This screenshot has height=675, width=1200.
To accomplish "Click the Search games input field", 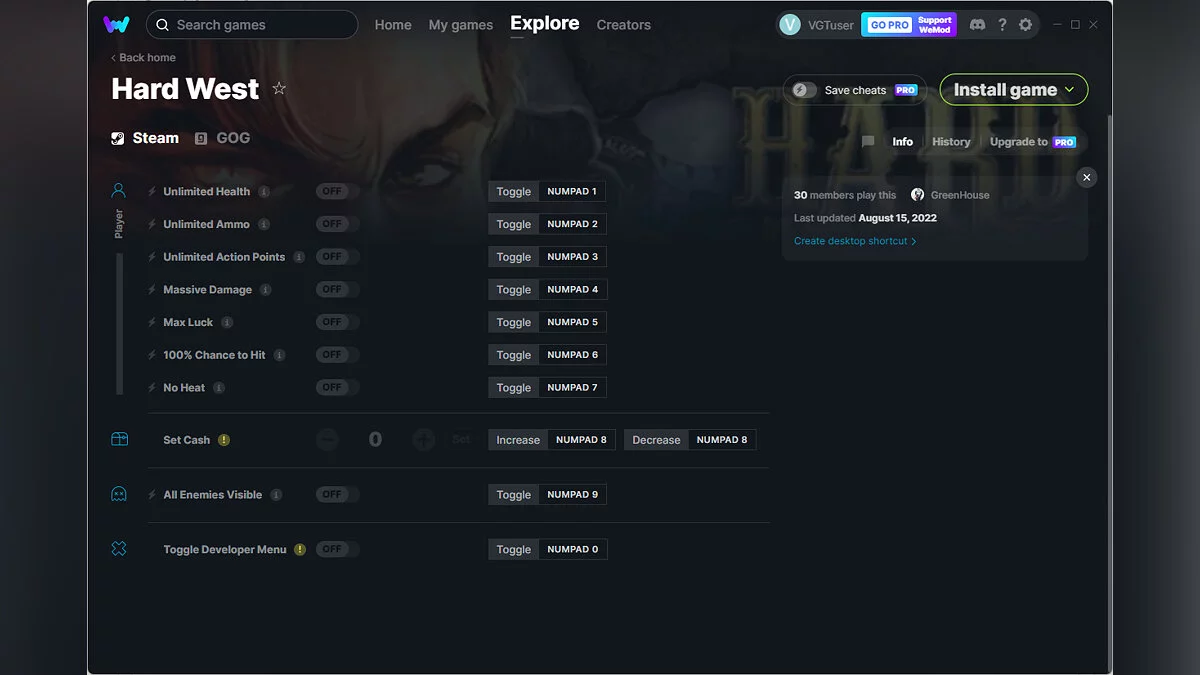I will pos(252,25).
